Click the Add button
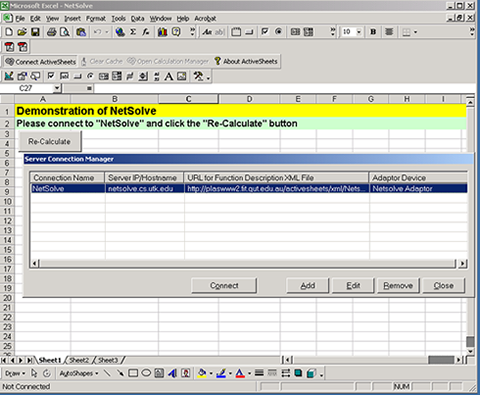The image size is (480, 395). pos(307,286)
